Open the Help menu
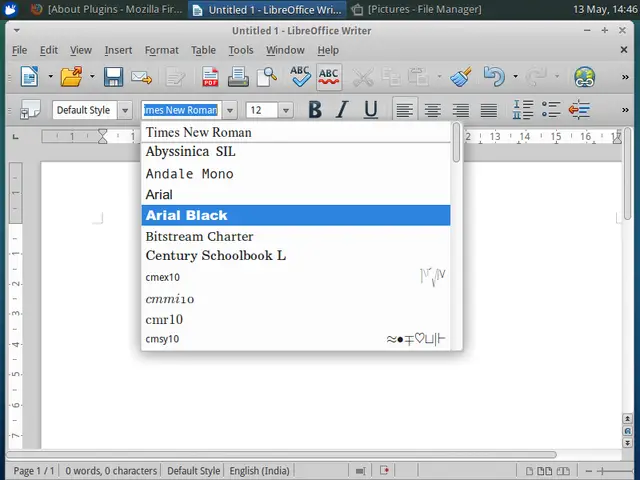The image size is (640, 480). 328,50
